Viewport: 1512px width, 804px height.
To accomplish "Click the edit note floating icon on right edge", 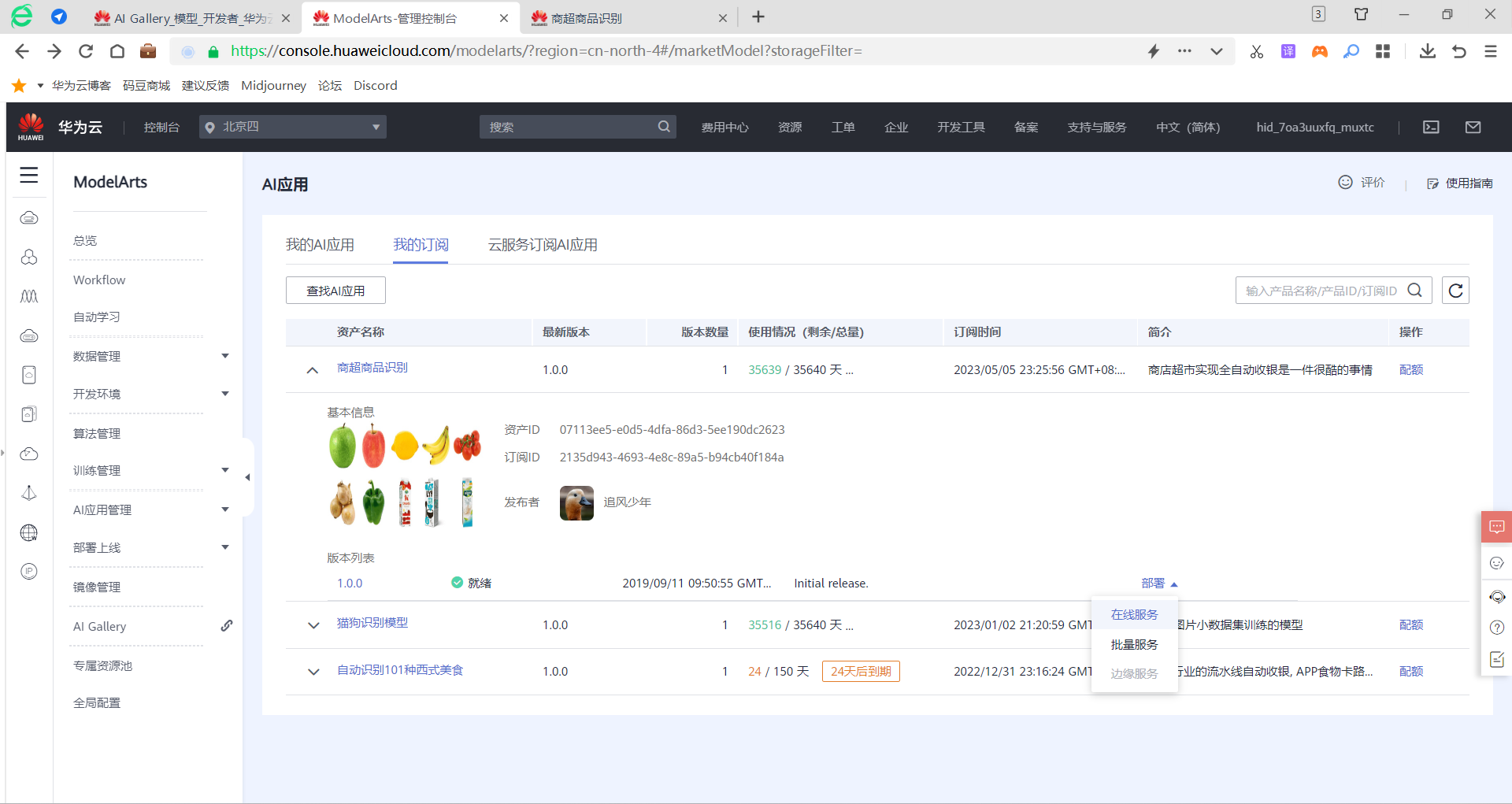I will pyautogui.click(x=1497, y=659).
